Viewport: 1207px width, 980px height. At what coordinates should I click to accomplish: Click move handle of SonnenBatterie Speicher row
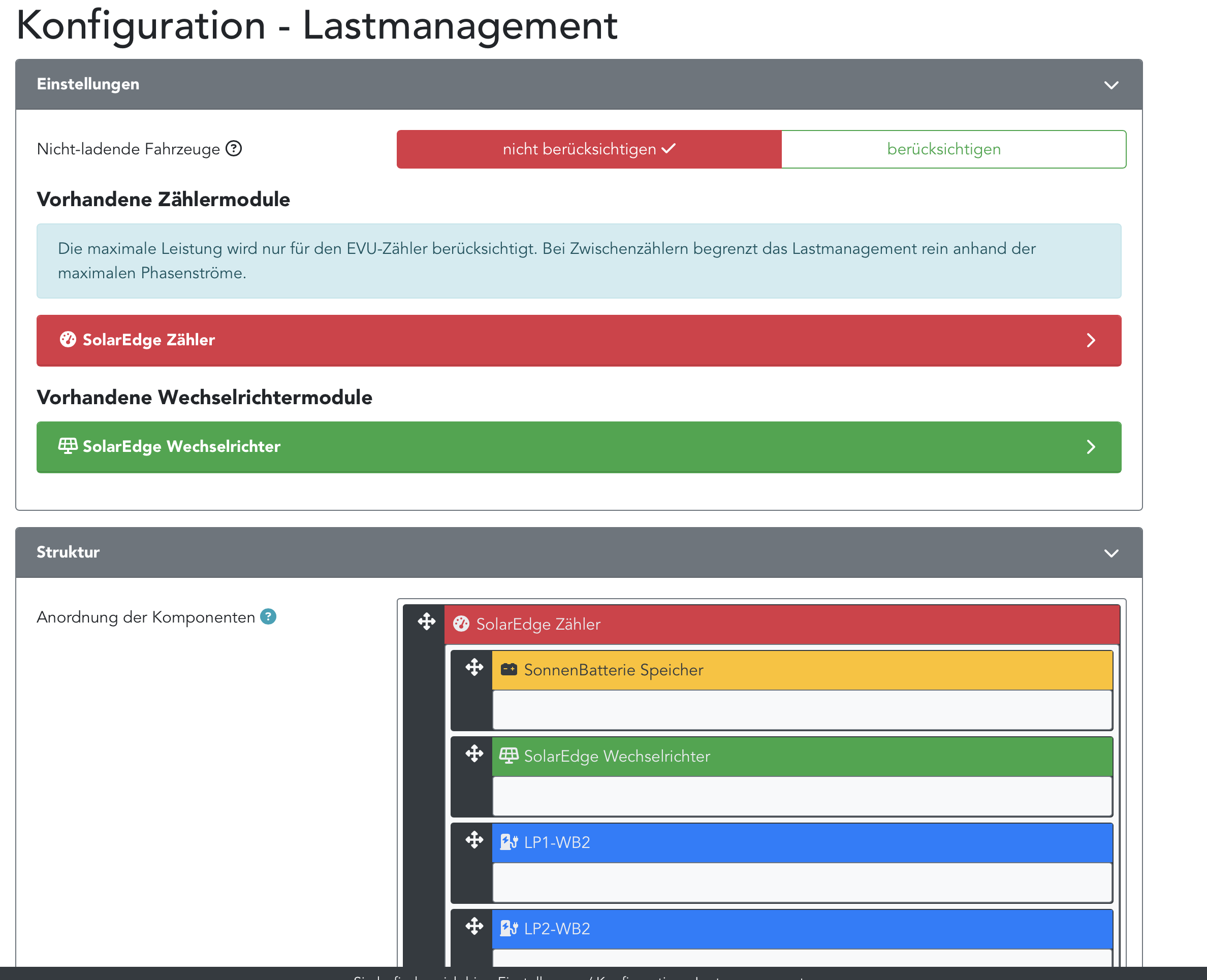pos(474,667)
